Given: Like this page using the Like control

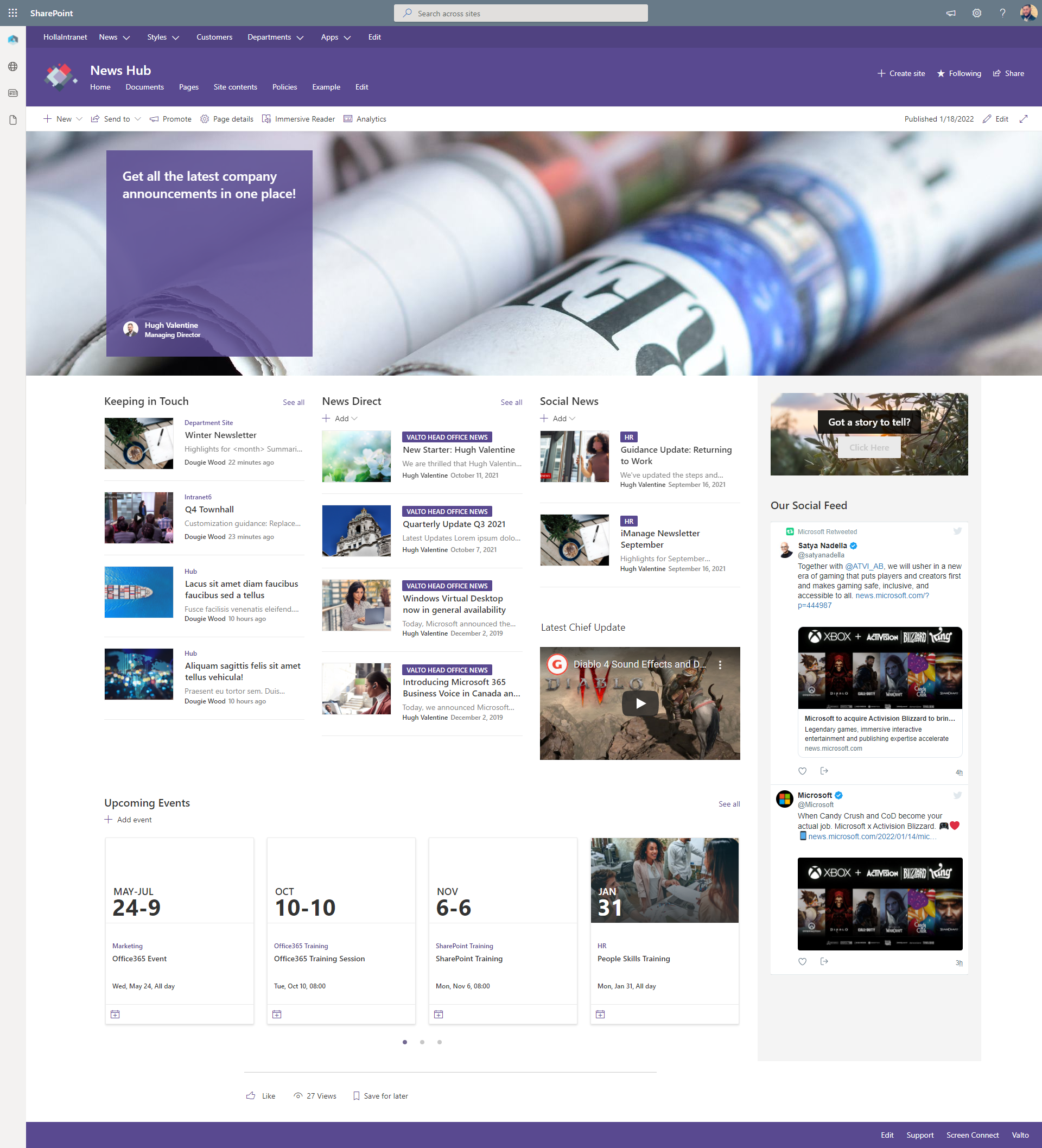Looking at the screenshot, I should tap(261, 1095).
